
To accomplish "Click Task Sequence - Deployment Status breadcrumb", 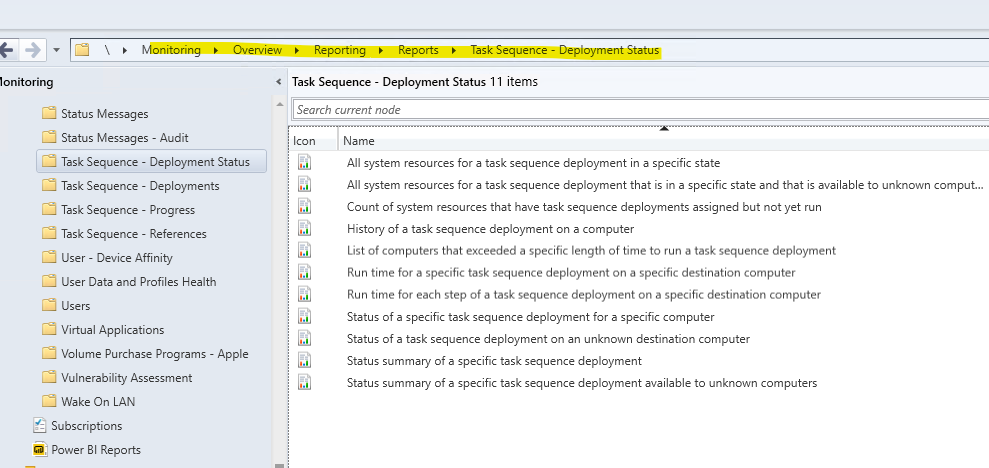I will [x=565, y=50].
